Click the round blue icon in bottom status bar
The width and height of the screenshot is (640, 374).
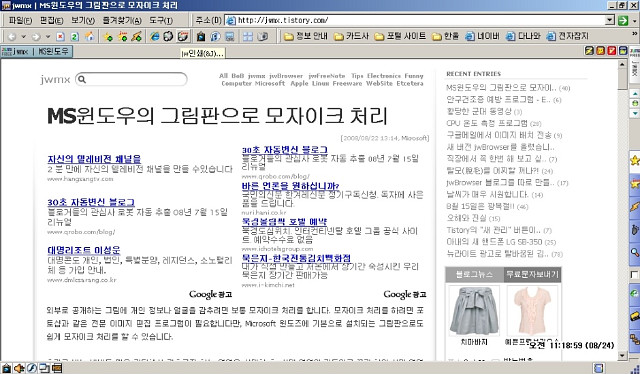(x=32, y=368)
